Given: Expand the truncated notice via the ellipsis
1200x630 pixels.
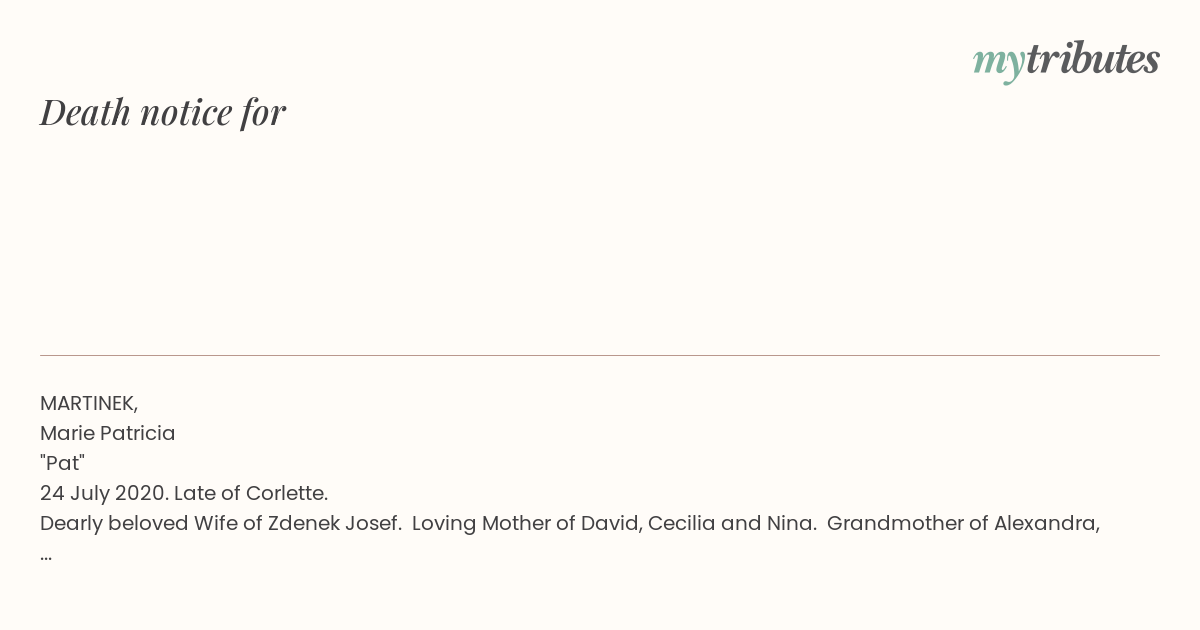Looking at the screenshot, I should pyautogui.click(x=46, y=554).
